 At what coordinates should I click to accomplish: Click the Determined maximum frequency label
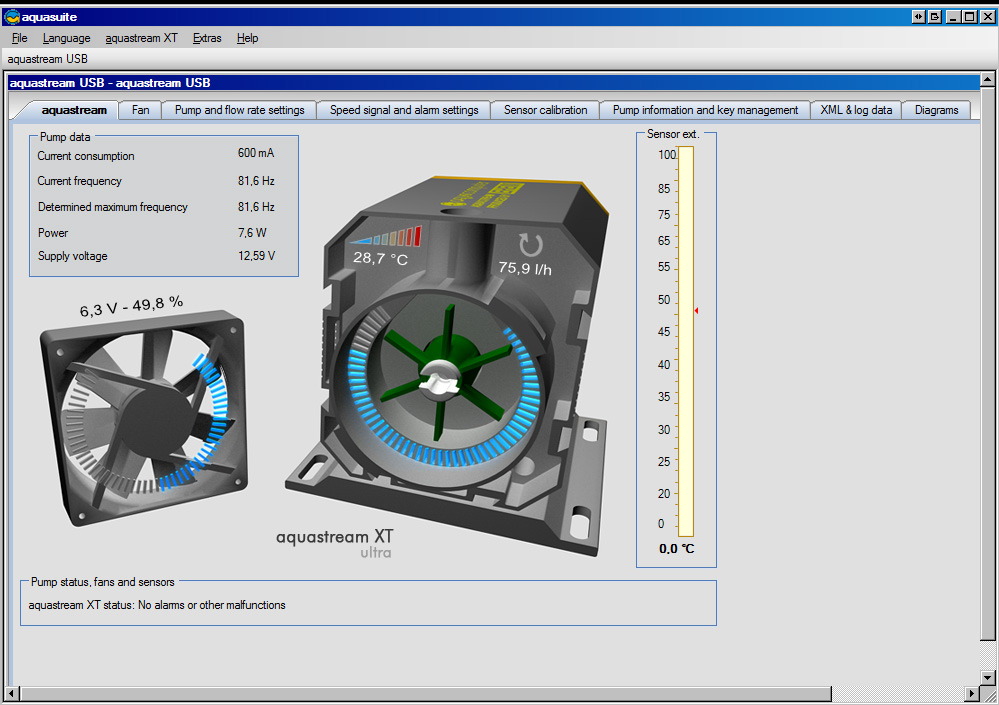click(x=113, y=207)
